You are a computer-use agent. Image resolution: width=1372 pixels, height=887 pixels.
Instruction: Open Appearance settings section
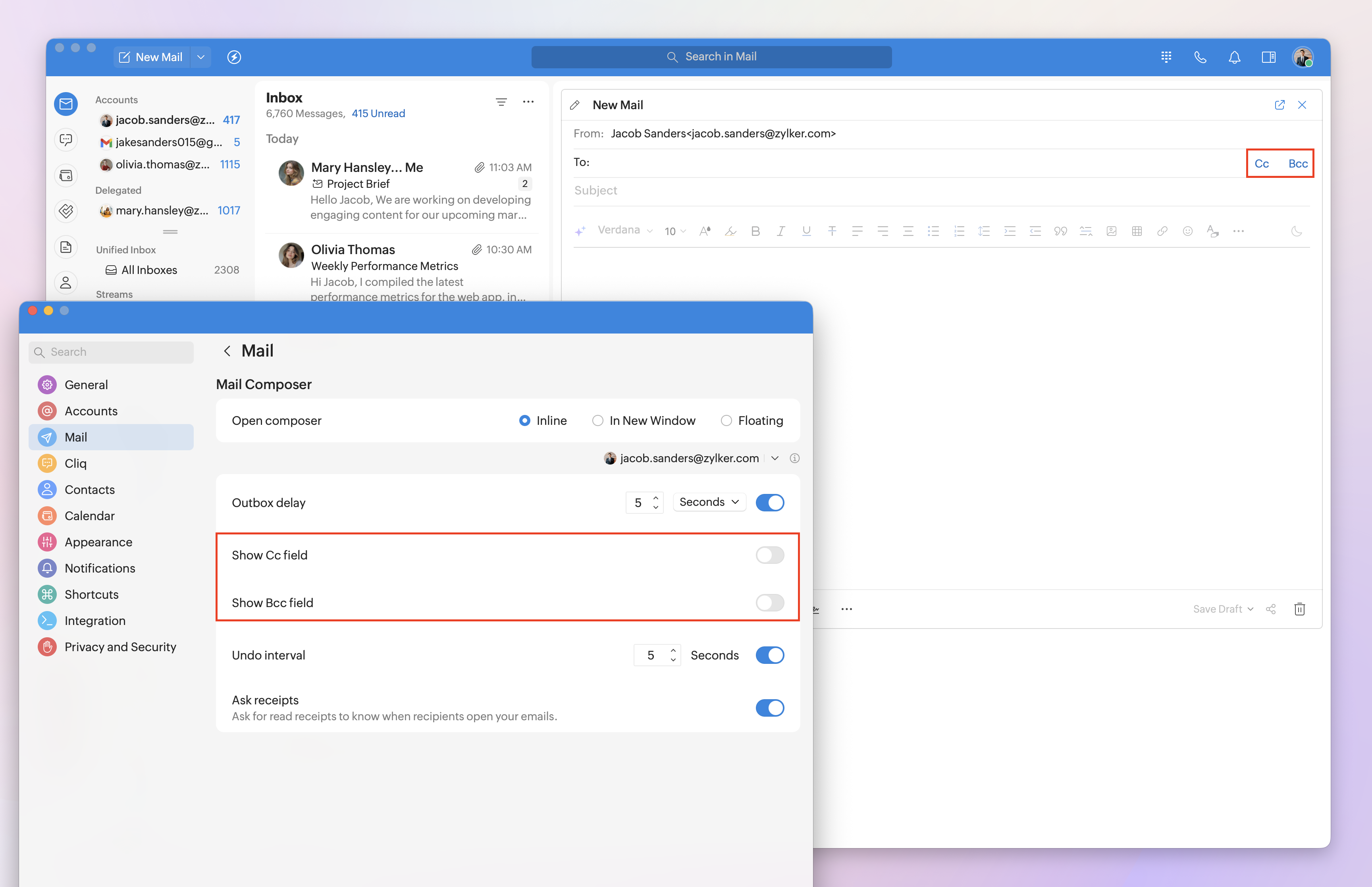point(98,542)
